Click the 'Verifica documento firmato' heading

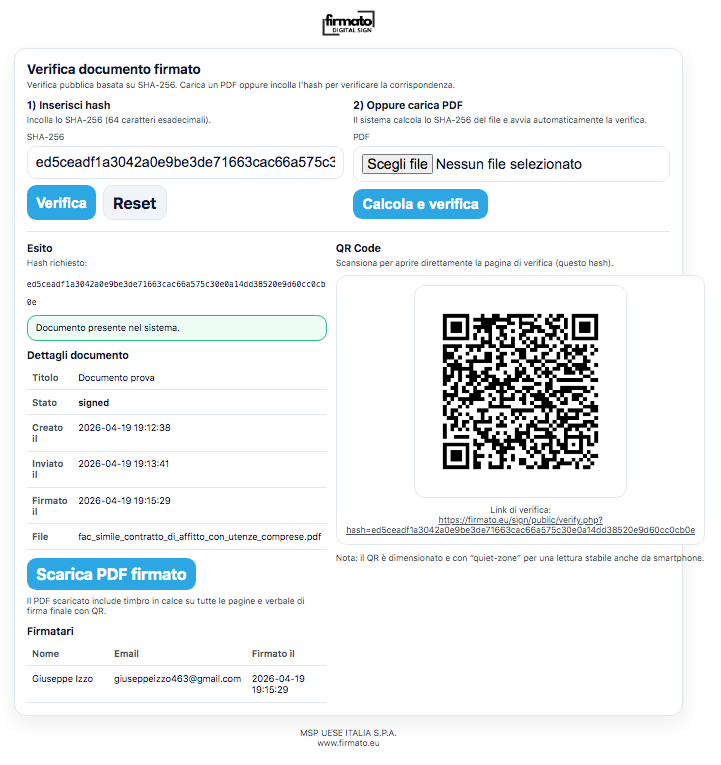[114, 69]
